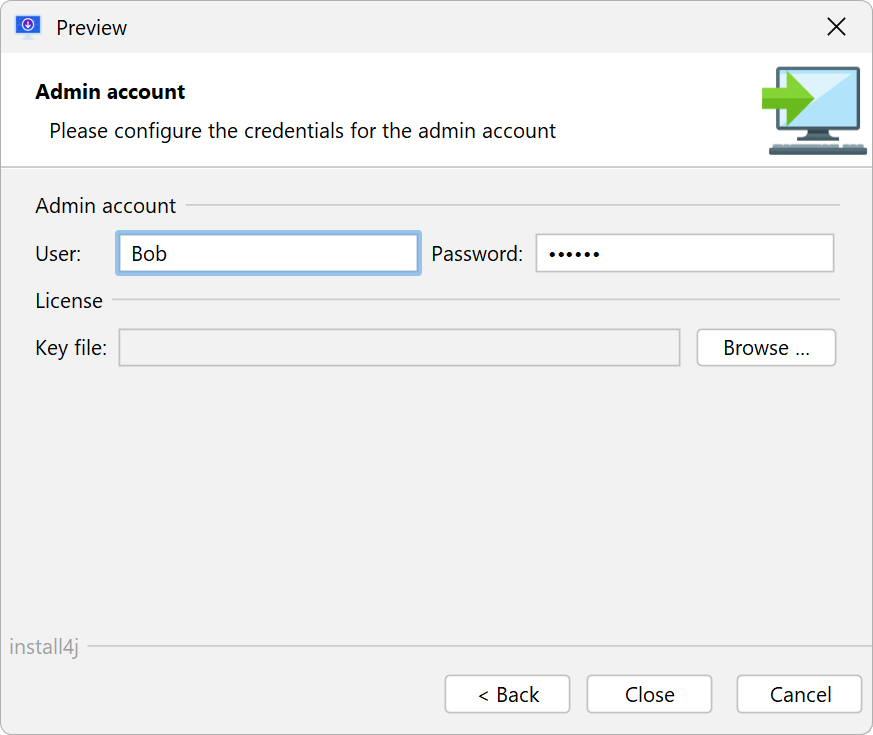Click the Preview title text
873x735 pixels.
click(x=91, y=28)
